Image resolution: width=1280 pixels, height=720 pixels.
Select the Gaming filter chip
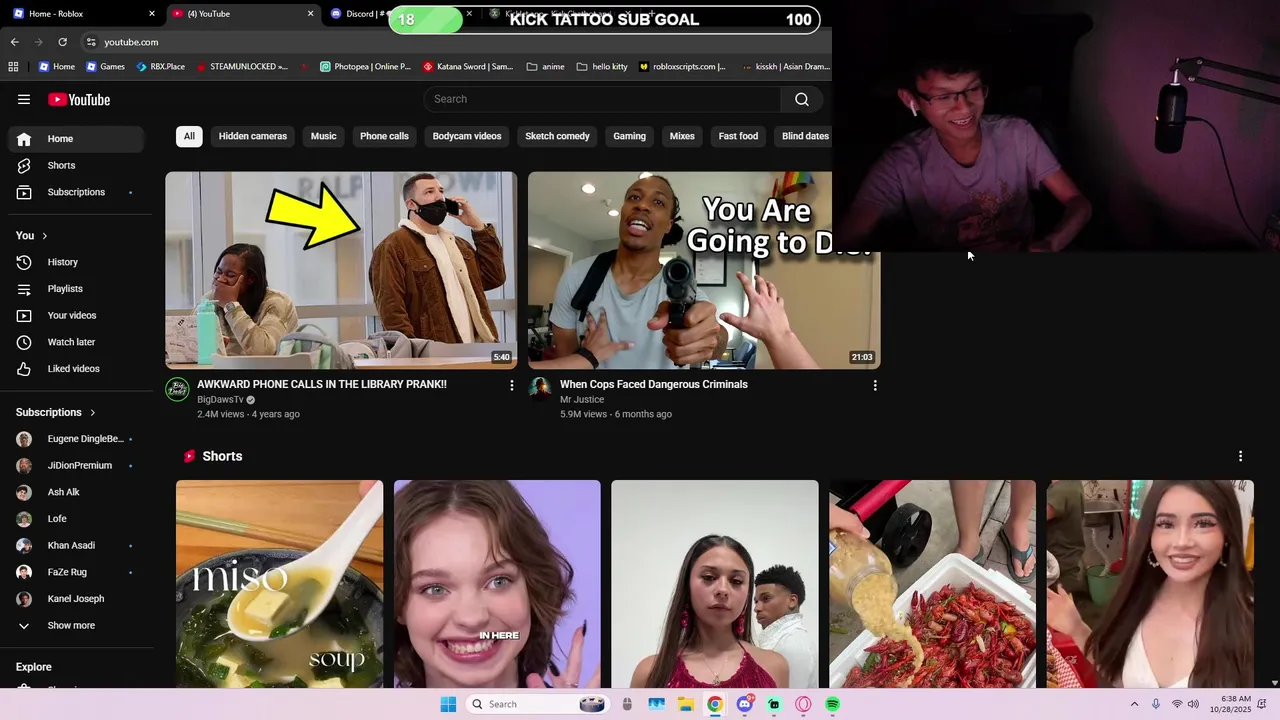point(629,136)
